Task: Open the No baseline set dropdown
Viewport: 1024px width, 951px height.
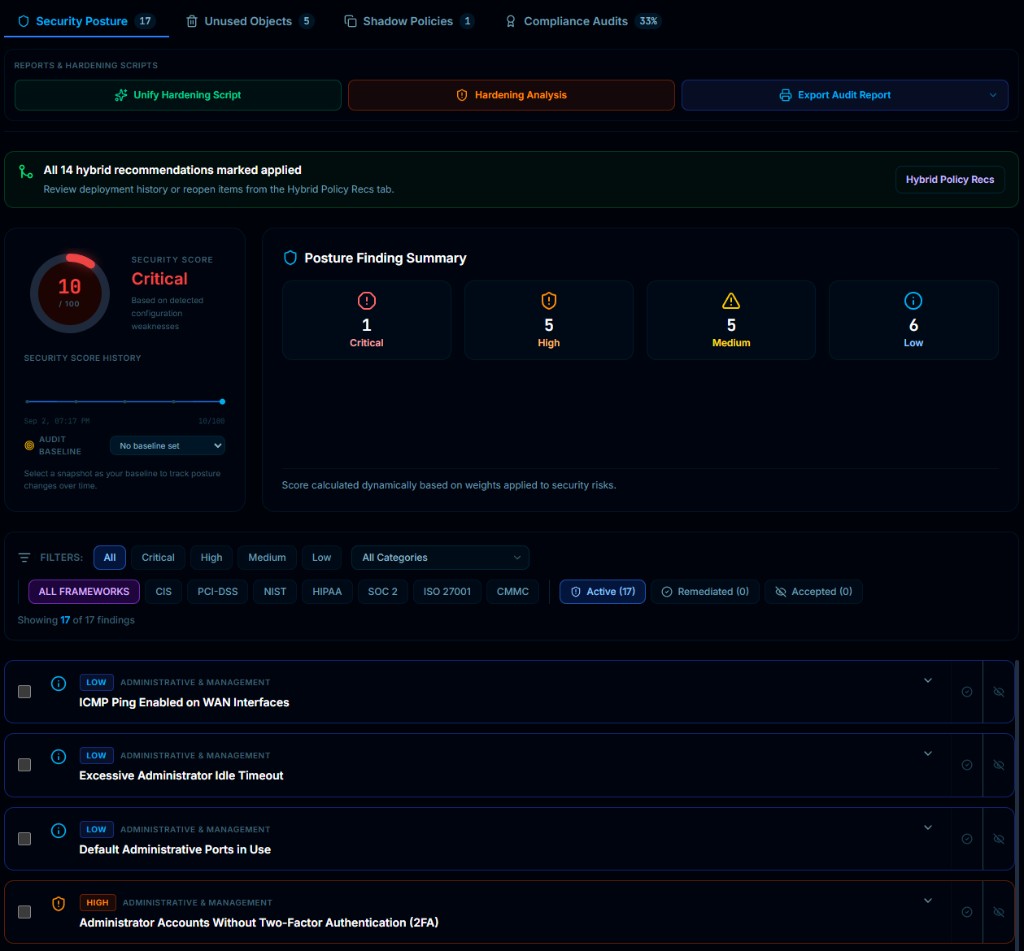Action: pyautogui.click(x=168, y=445)
